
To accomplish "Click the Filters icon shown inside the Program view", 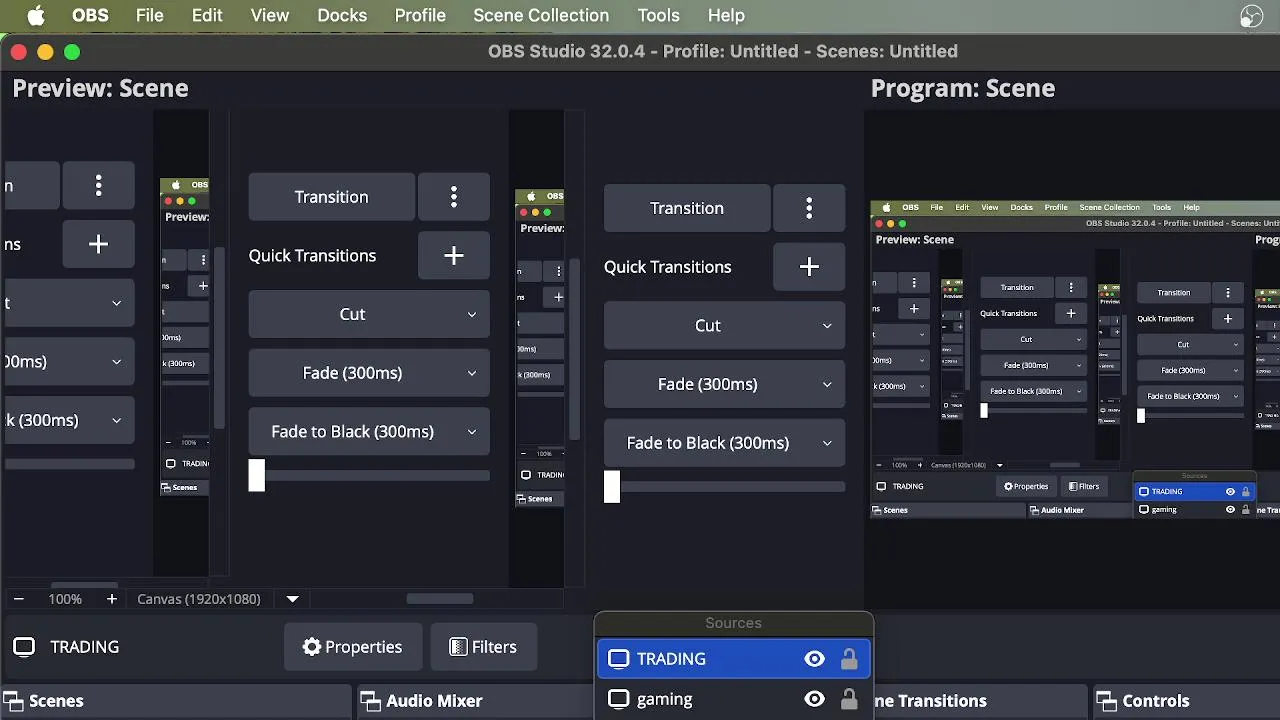I will pos(1073,487).
